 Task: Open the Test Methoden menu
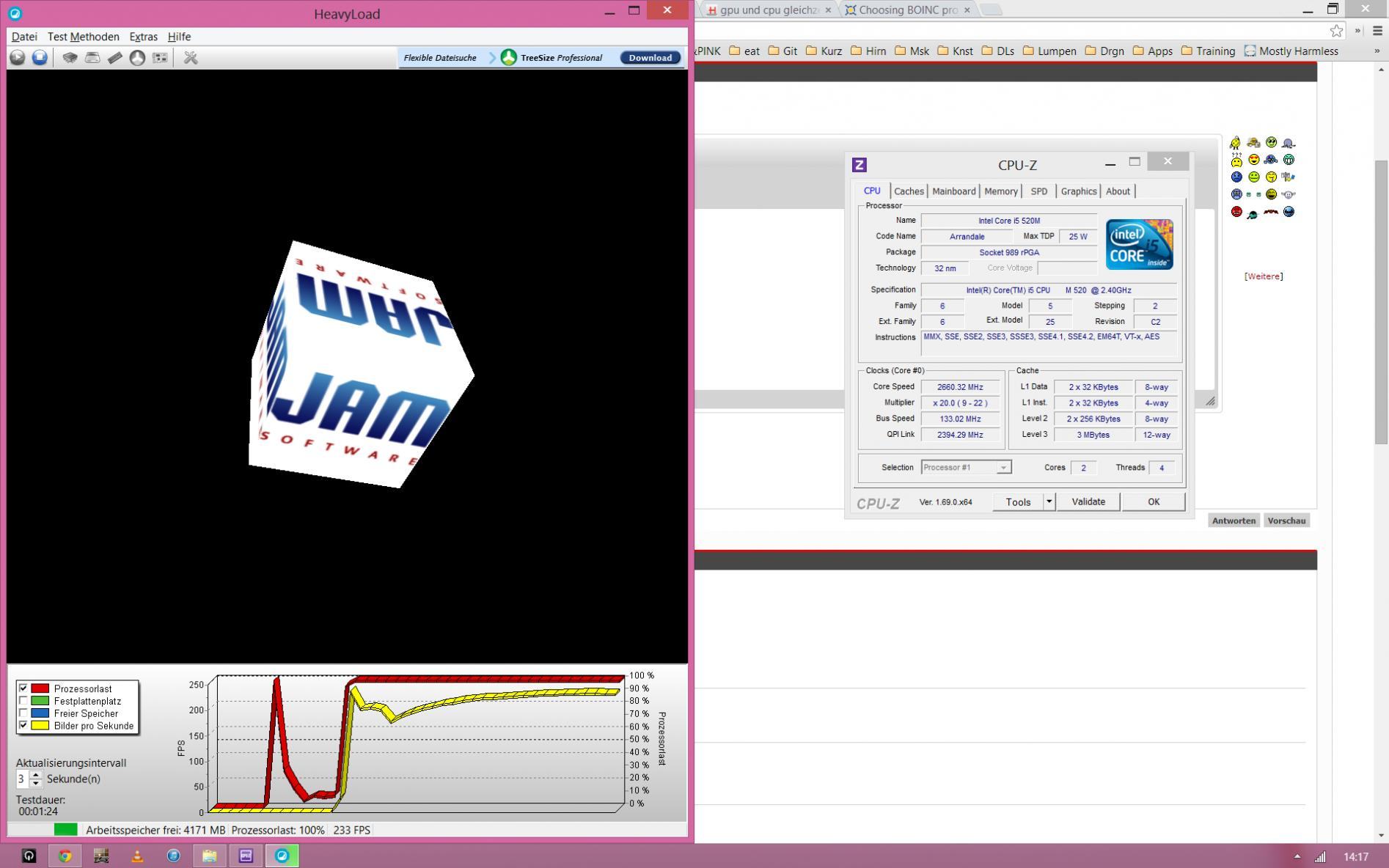[84, 37]
